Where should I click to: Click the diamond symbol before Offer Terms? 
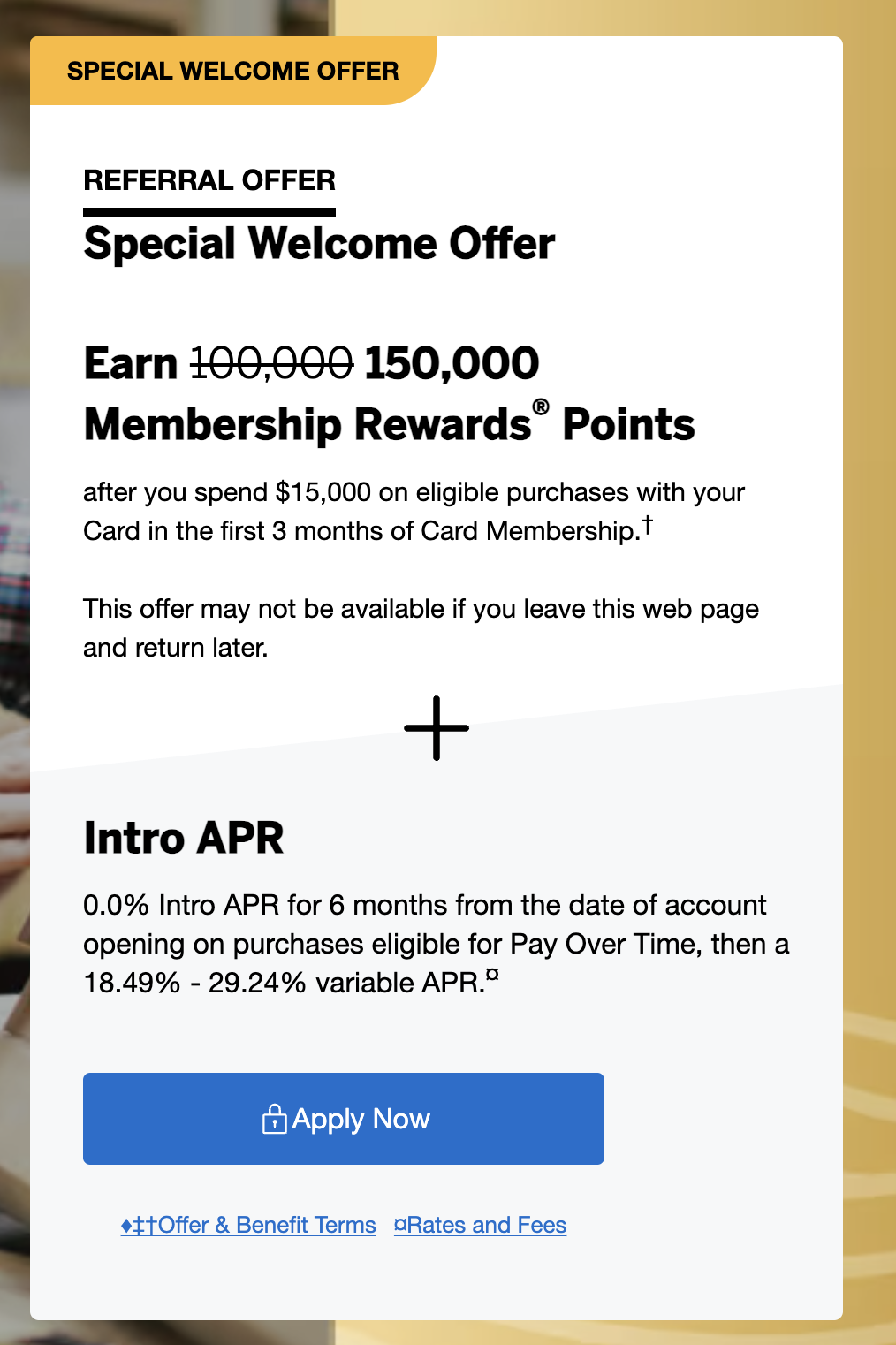click(x=126, y=1226)
